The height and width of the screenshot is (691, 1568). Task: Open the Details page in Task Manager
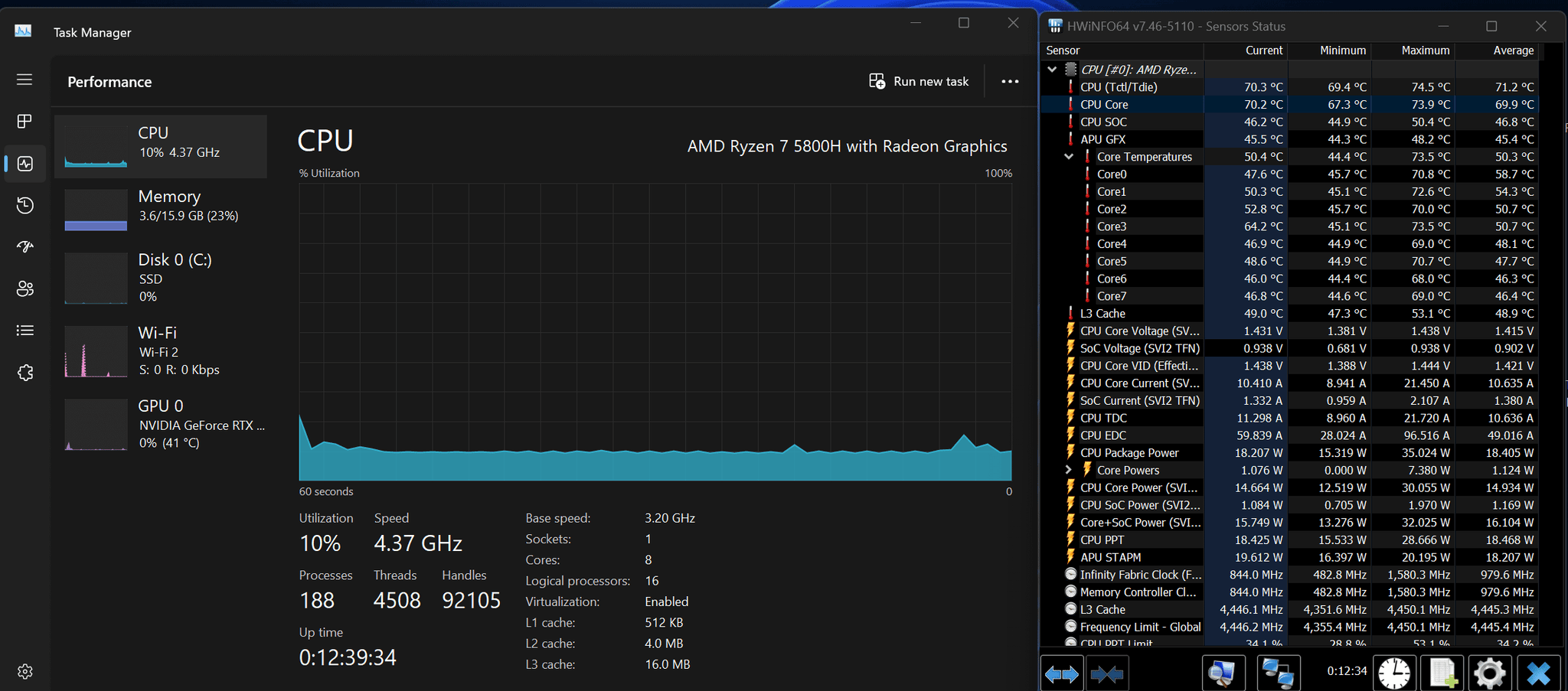click(24, 331)
